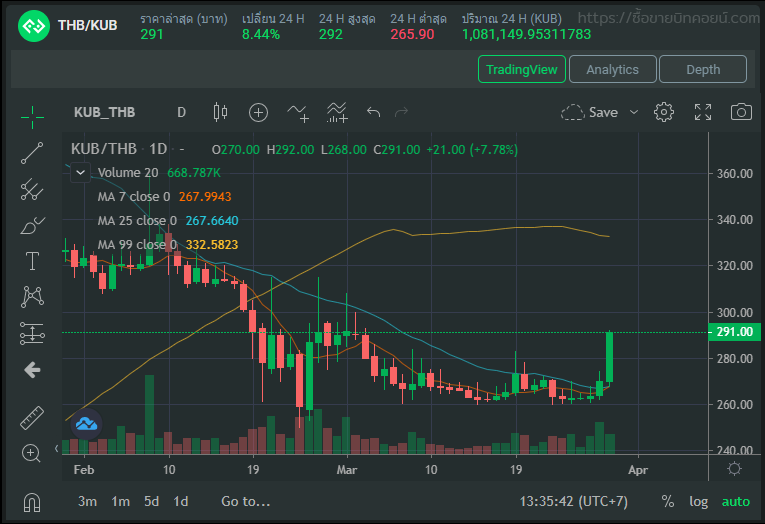Open the indicators menu
The image size is (765, 524).
[298, 113]
